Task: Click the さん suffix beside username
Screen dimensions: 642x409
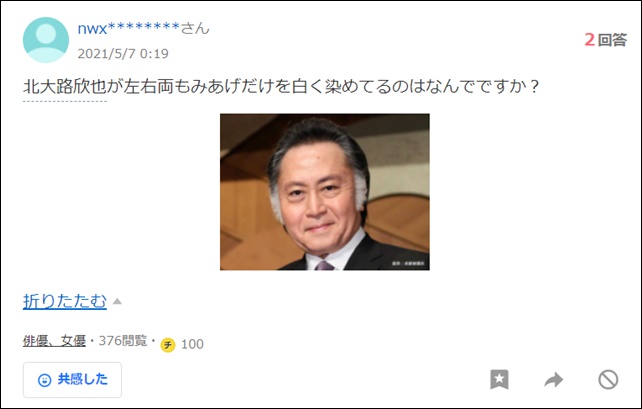Action: [195, 28]
